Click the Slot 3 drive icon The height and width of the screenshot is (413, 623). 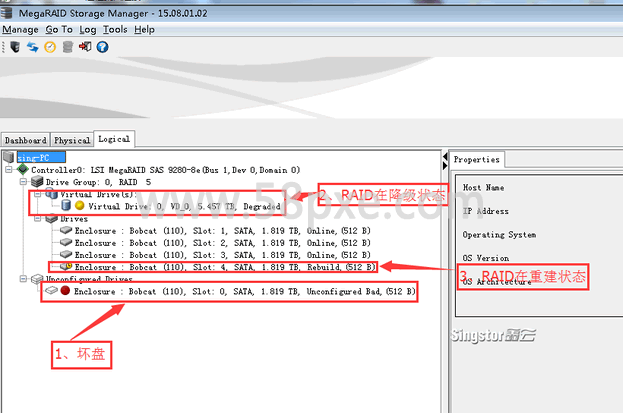tap(66, 254)
